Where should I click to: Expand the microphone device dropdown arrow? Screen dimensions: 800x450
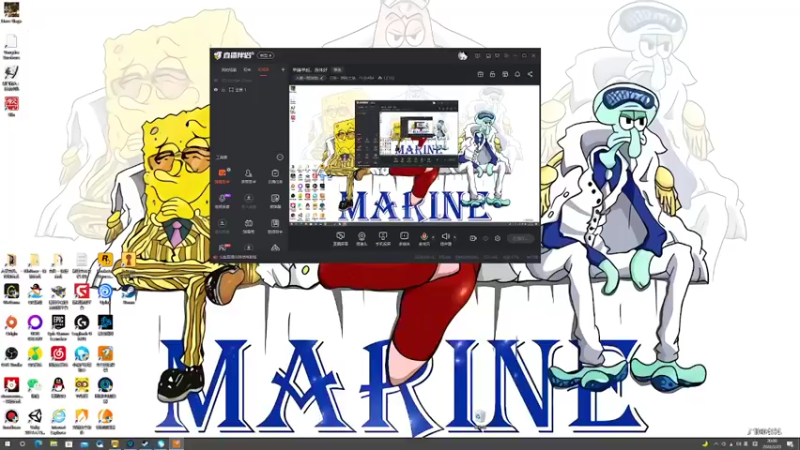(433, 237)
